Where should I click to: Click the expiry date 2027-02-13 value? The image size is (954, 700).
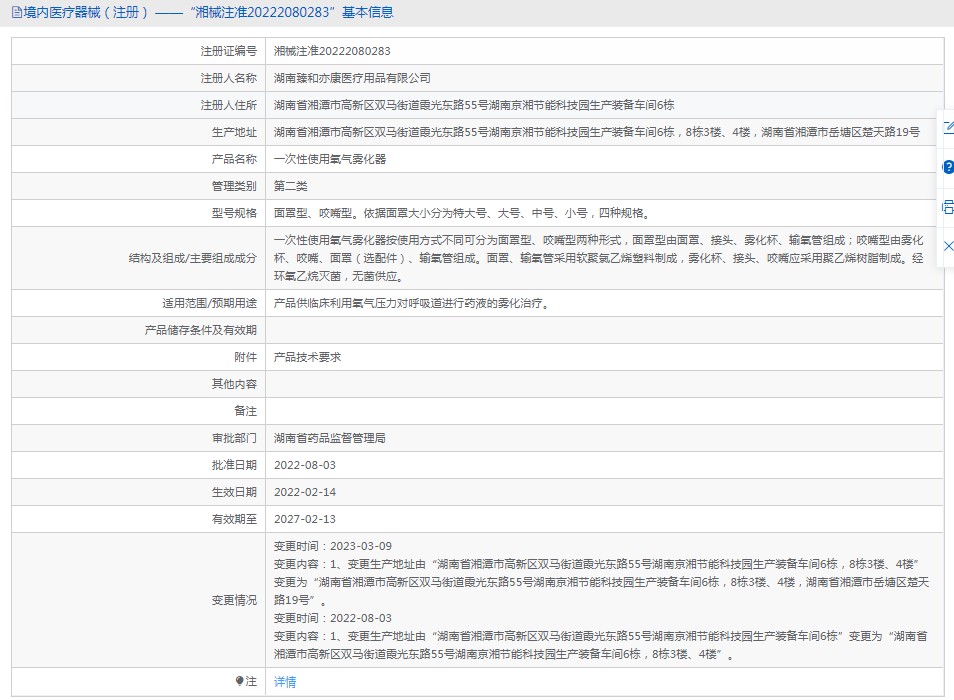305,519
